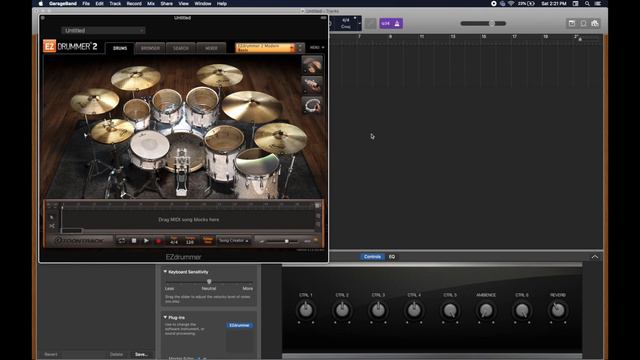Click the 4/4 time signature field

174,241
